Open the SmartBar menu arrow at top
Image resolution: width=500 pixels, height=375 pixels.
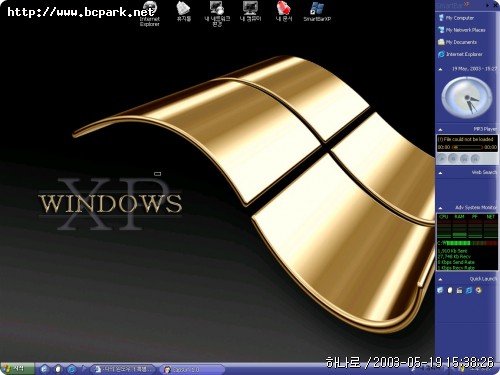[487, 5]
